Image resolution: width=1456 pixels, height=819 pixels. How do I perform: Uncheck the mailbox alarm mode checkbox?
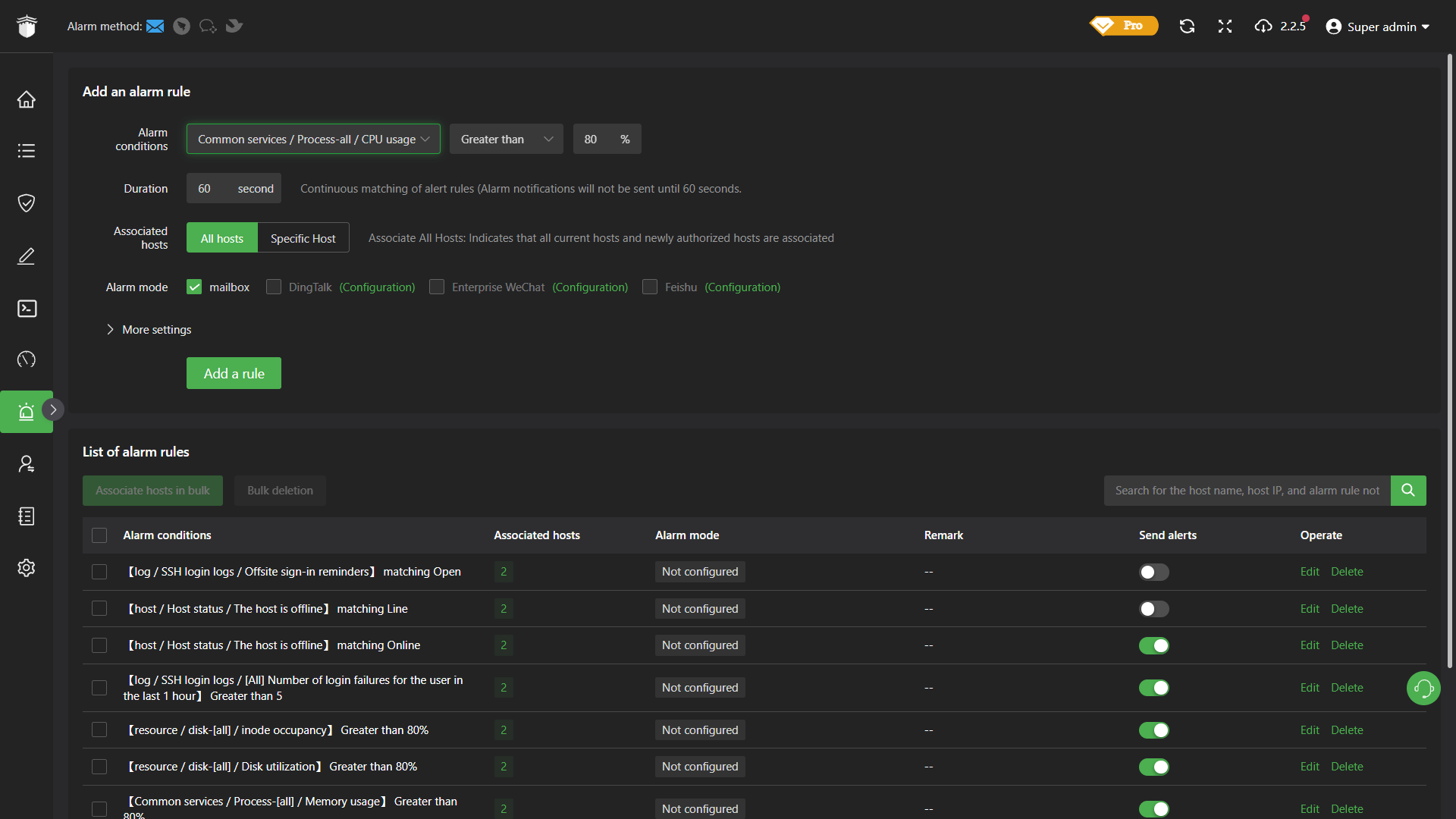(194, 287)
